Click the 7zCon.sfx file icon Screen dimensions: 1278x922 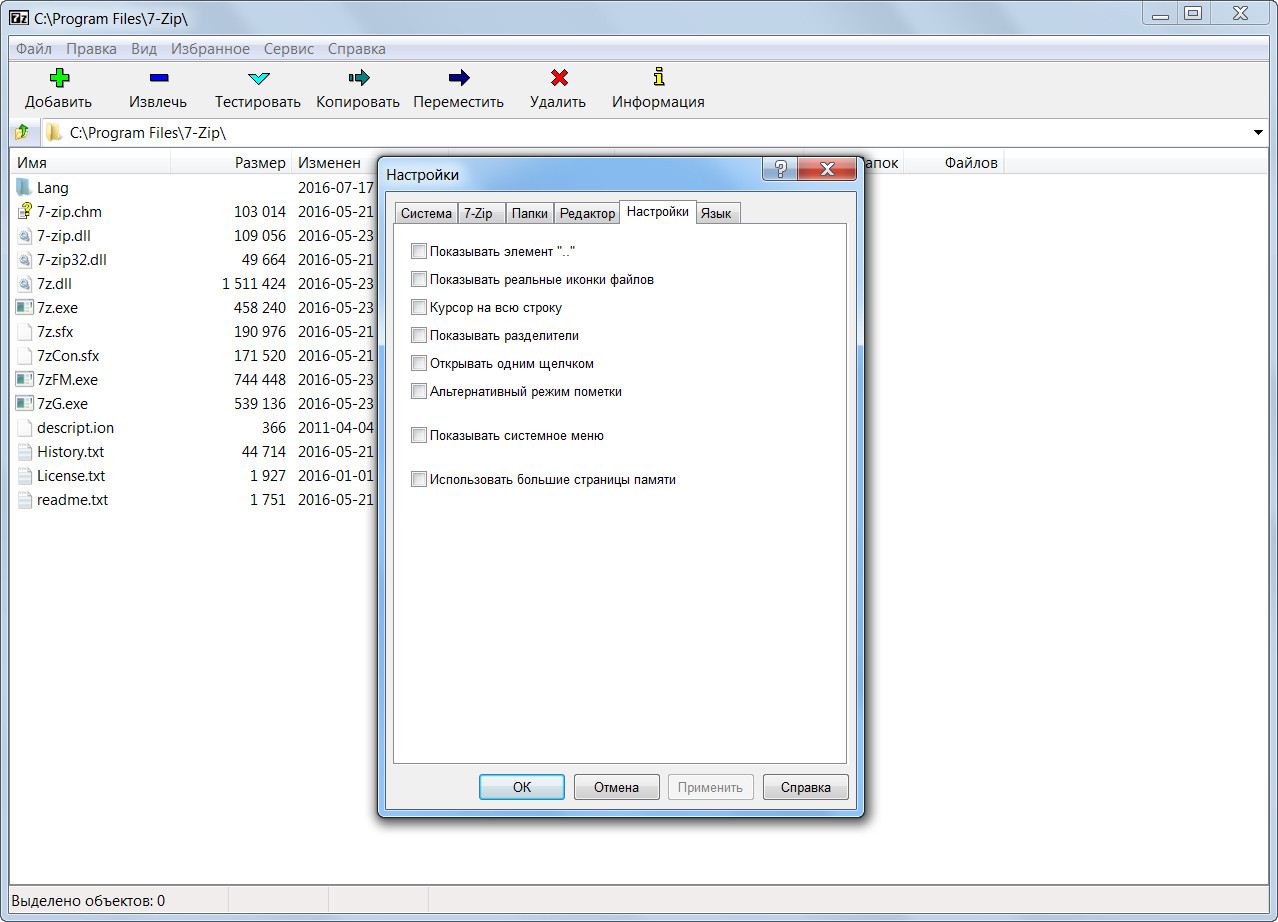click(25, 355)
